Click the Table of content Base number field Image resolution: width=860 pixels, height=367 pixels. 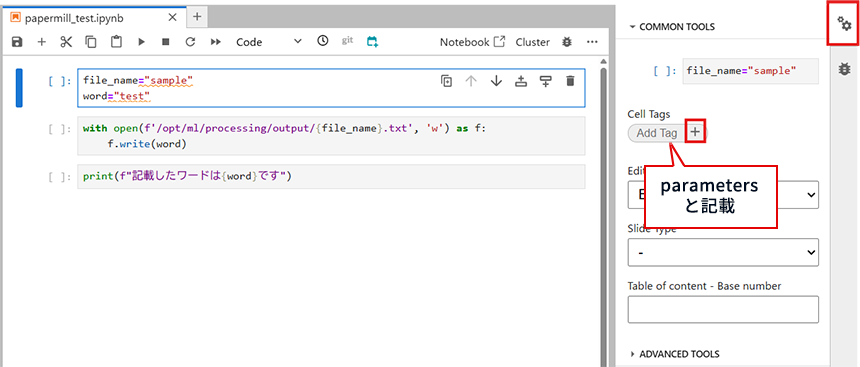[x=723, y=309]
